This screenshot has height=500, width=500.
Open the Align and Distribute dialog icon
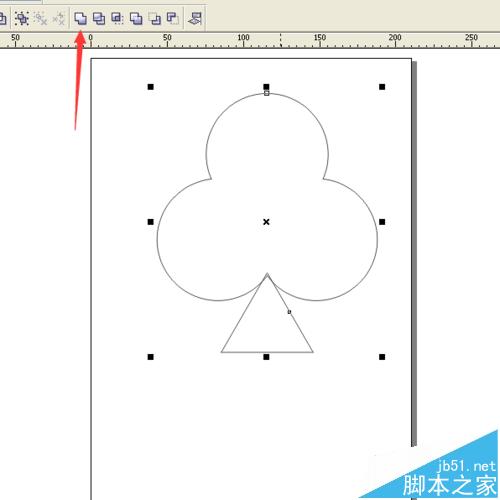point(195,18)
